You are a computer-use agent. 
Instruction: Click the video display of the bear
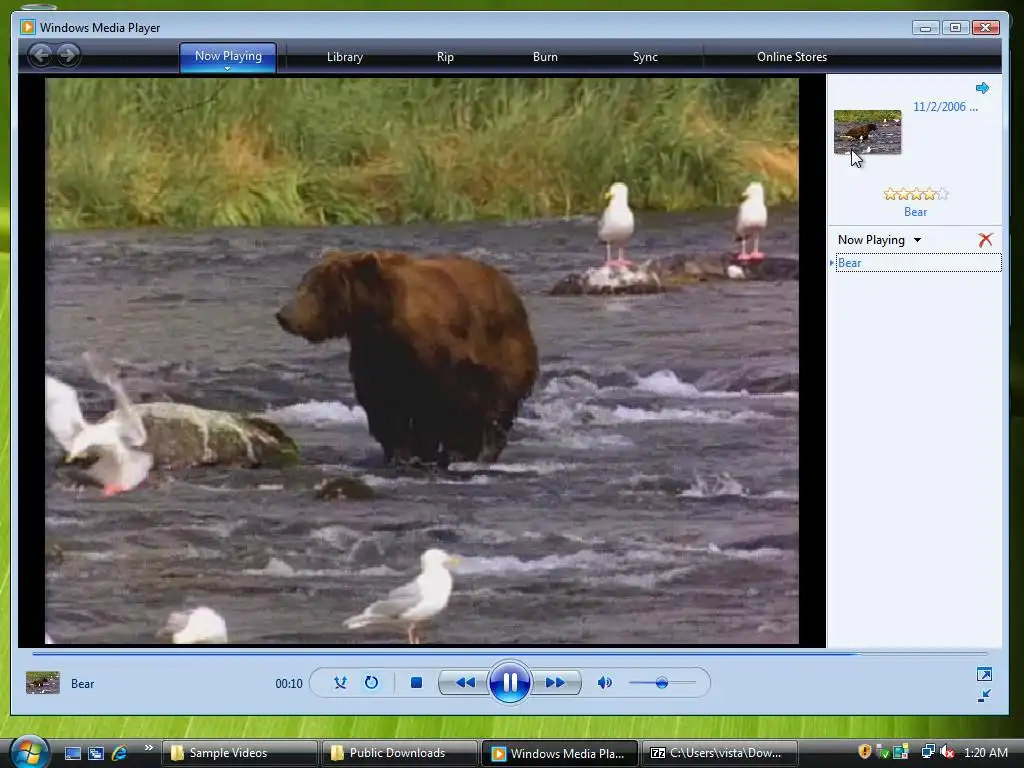[x=422, y=361]
